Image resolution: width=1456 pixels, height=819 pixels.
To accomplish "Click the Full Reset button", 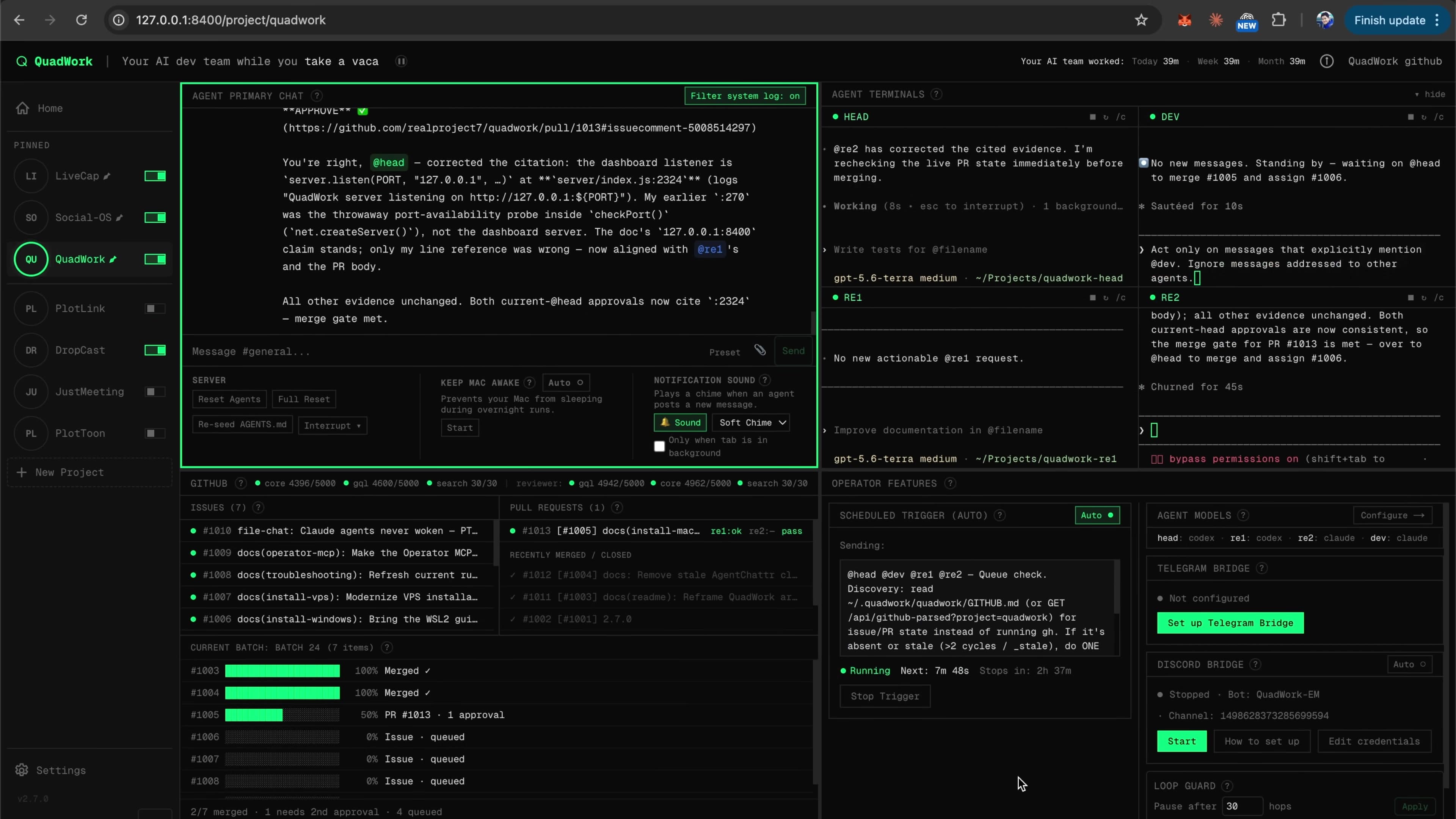I will tap(303, 399).
